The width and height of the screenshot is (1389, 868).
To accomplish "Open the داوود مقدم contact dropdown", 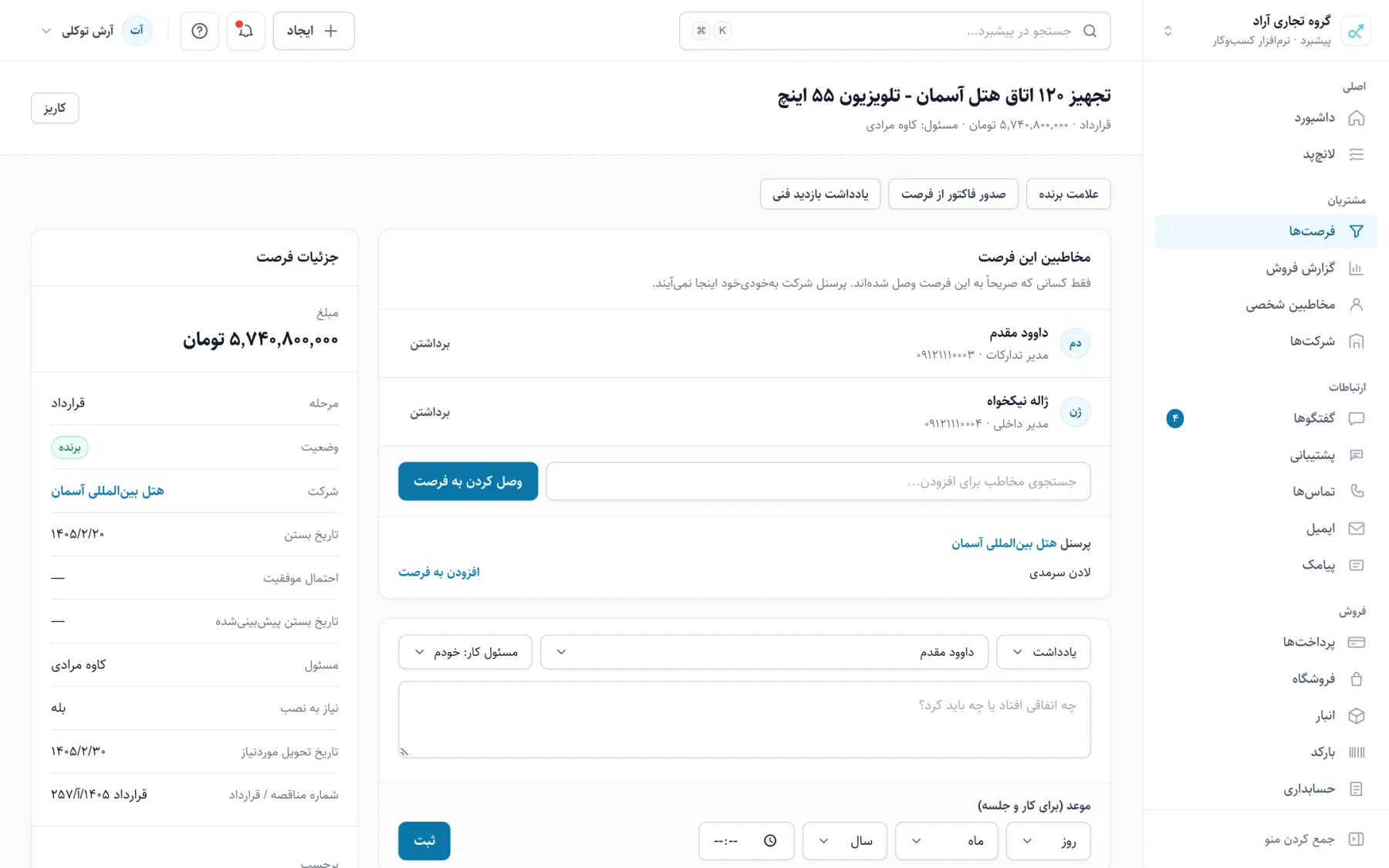I will pos(764,652).
